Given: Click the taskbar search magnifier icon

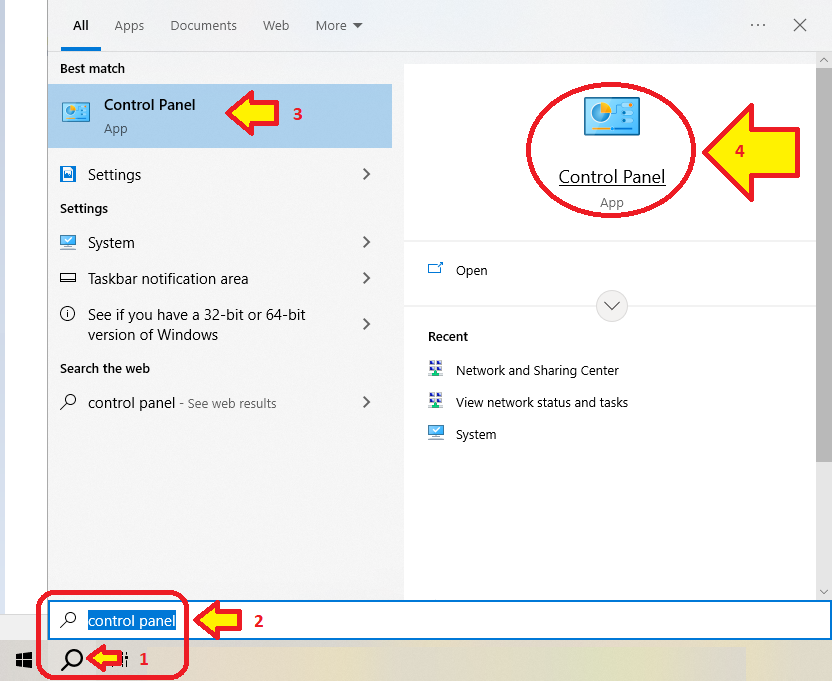Looking at the screenshot, I should click(x=72, y=660).
